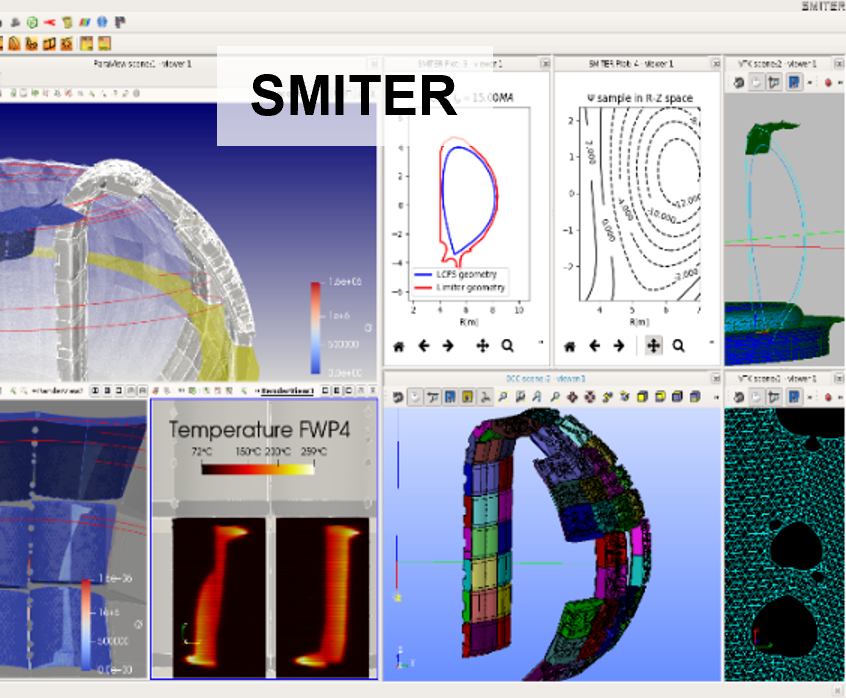Click forward arrow in the Ψ sample plot

(619, 346)
